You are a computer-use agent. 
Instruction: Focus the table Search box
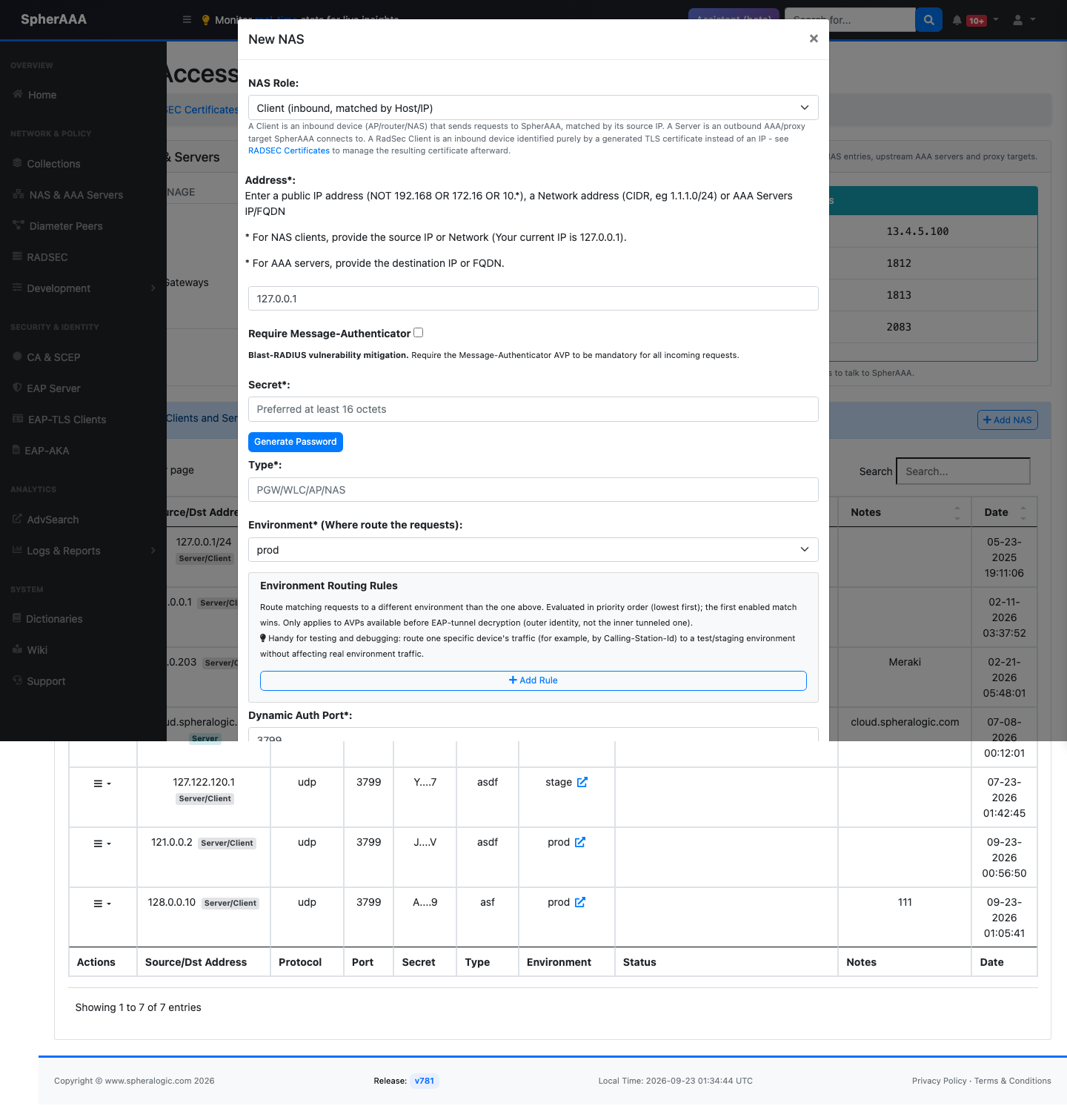click(x=963, y=471)
